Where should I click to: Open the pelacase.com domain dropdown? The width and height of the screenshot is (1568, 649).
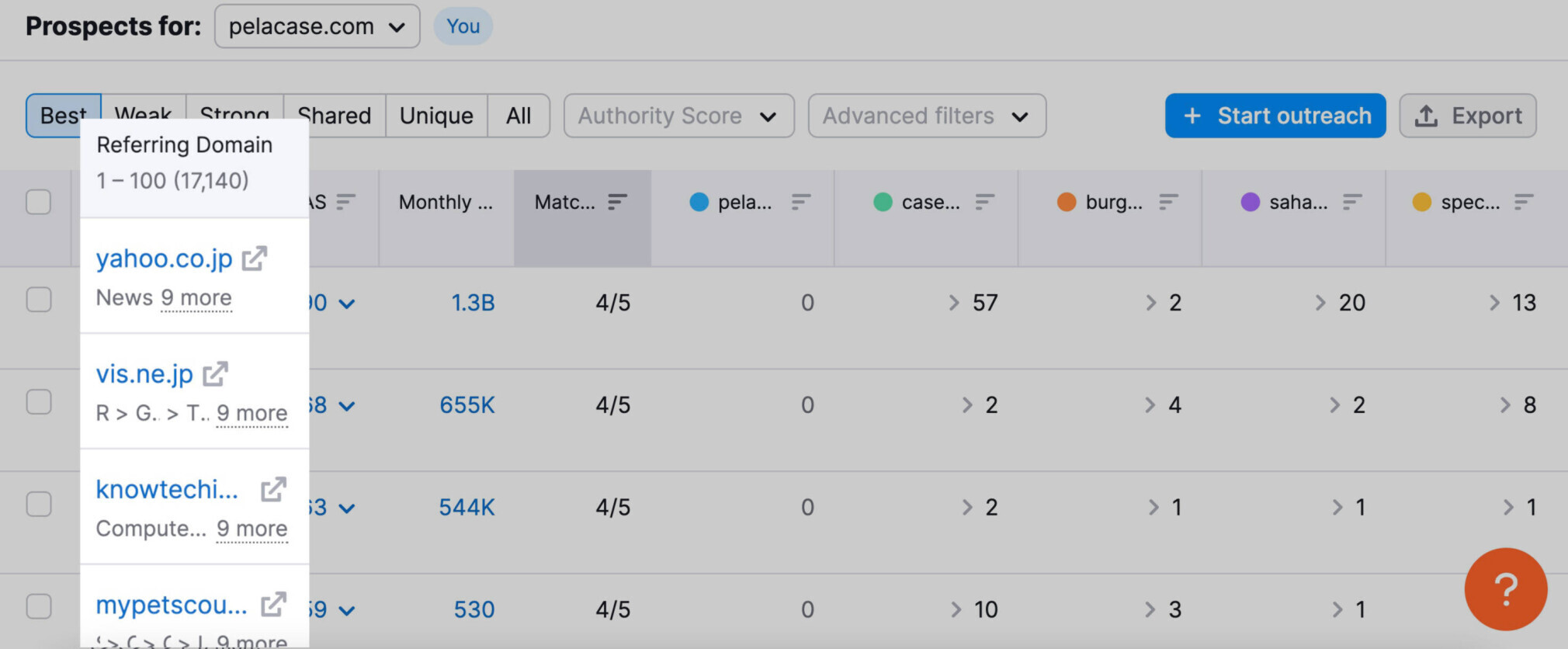(317, 26)
